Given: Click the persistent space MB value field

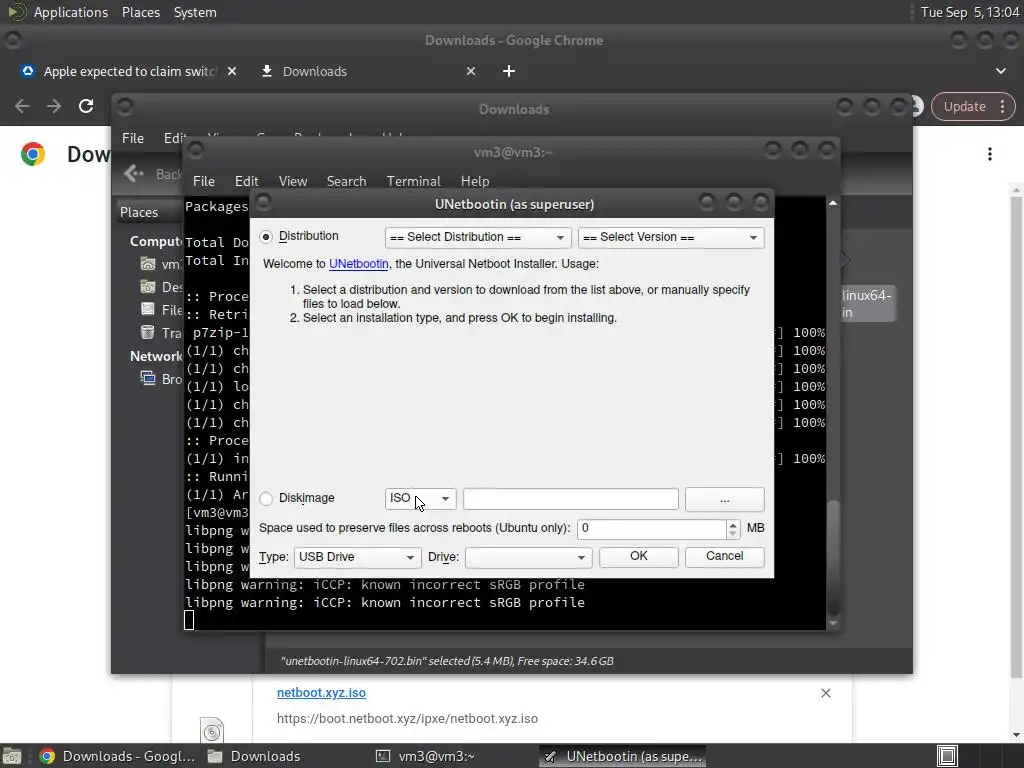Looking at the screenshot, I should [x=651, y=528].
